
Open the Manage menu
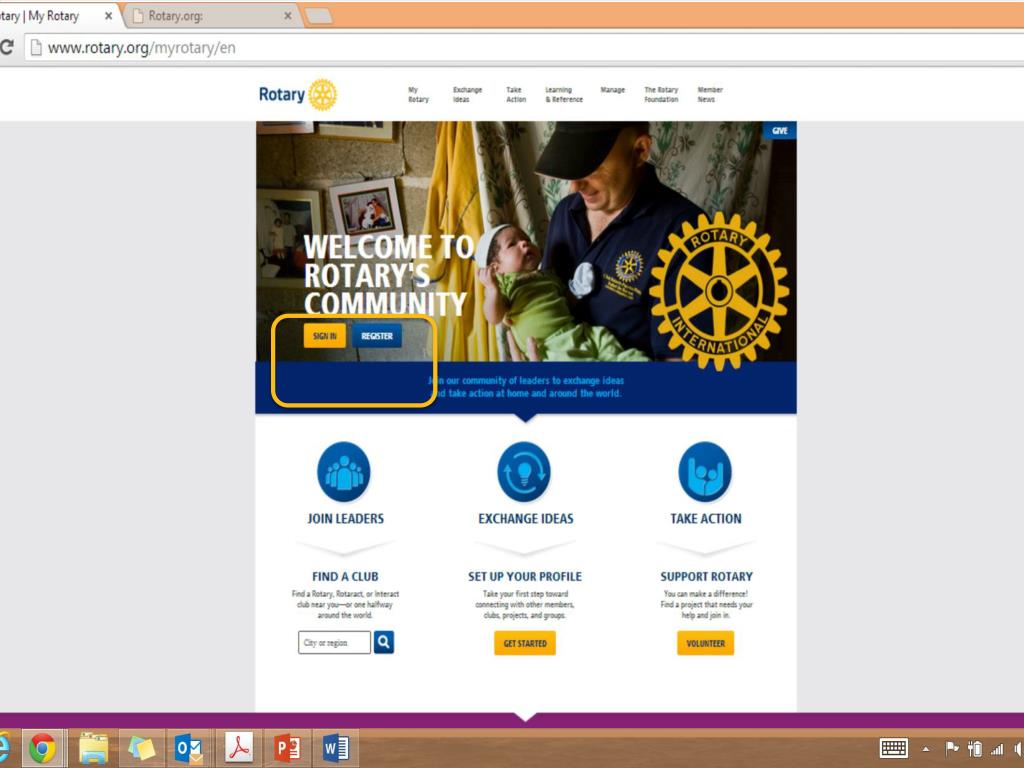tap(613, 90)
